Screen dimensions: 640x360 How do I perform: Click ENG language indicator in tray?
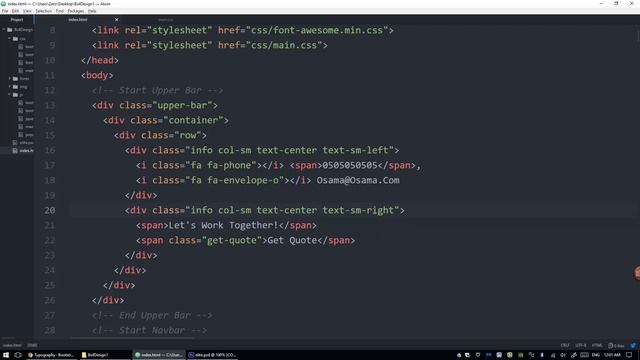pos(596,355)
